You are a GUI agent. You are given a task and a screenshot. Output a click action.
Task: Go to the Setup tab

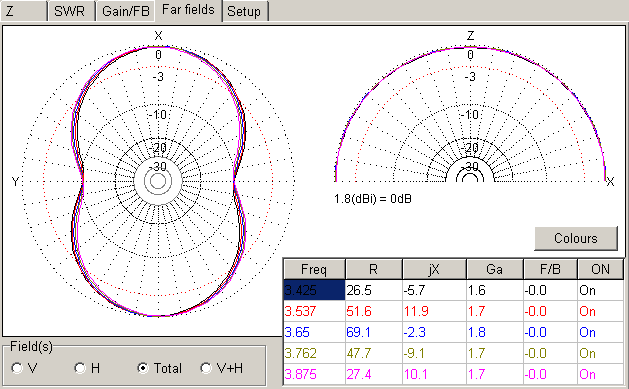(x=244, y=11)
